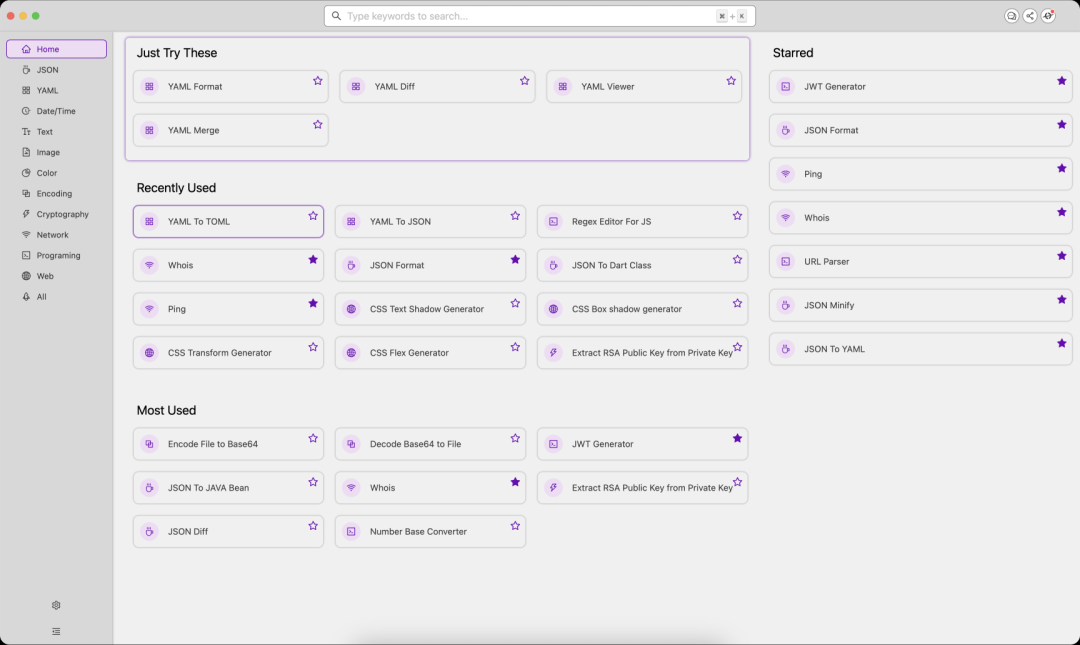The width and height of the screenshot is (1080, 645).
Task: Open the Web globe icon in sidebar
Action: tap(26, 276)
